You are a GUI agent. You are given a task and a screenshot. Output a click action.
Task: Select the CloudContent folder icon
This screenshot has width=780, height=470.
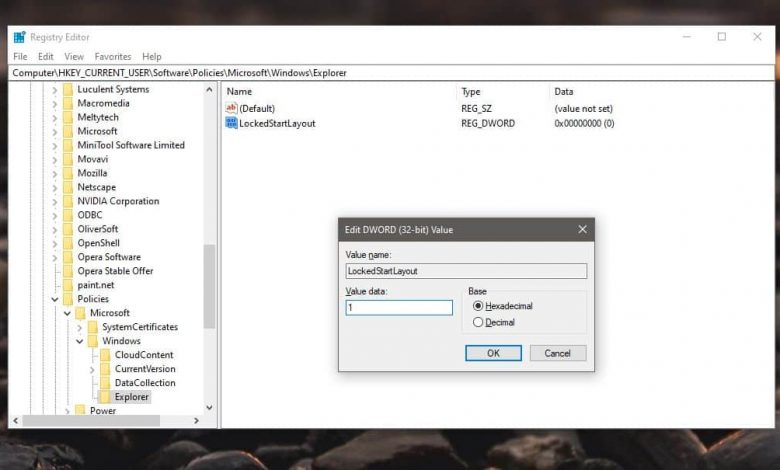[105, 355]
